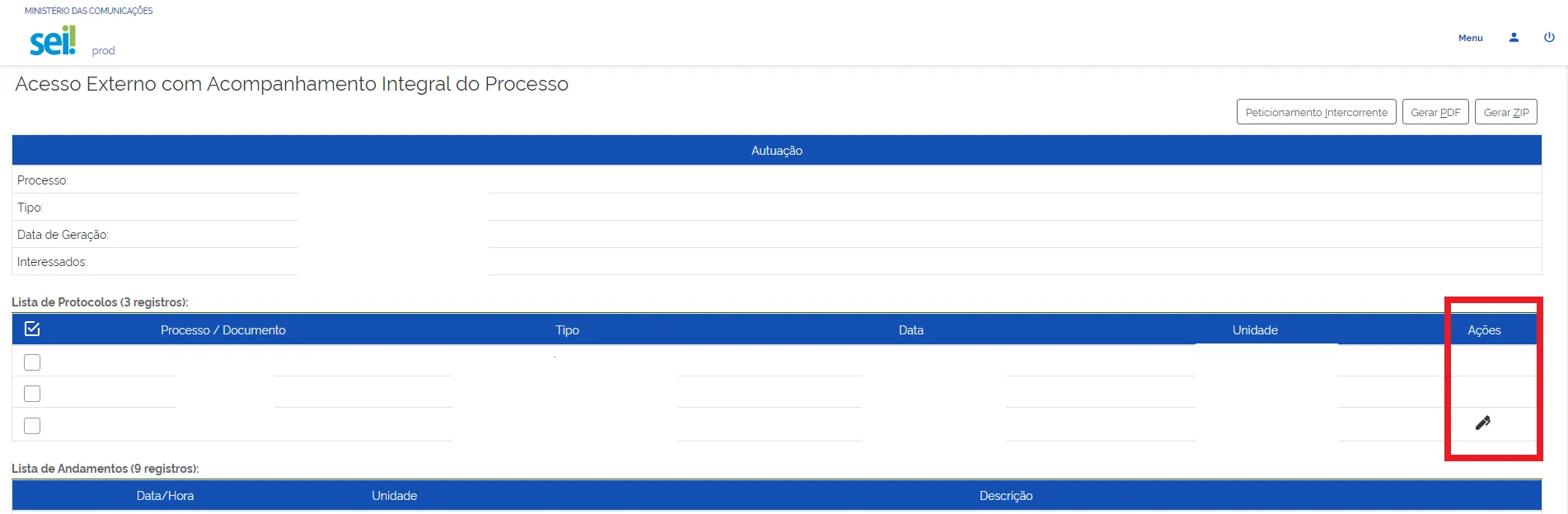This screenshot has height=514, width=1568.
Task: Click the Descrição column header
Action: (x=1005, y=496)
